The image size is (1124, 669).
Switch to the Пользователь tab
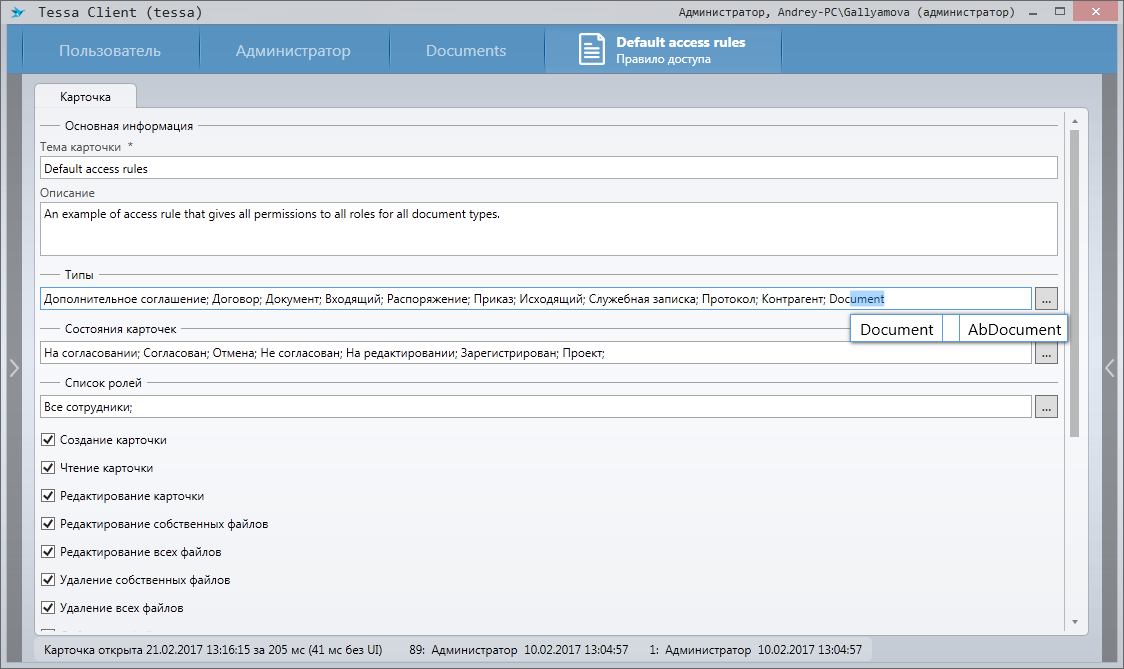click(109, 51)
